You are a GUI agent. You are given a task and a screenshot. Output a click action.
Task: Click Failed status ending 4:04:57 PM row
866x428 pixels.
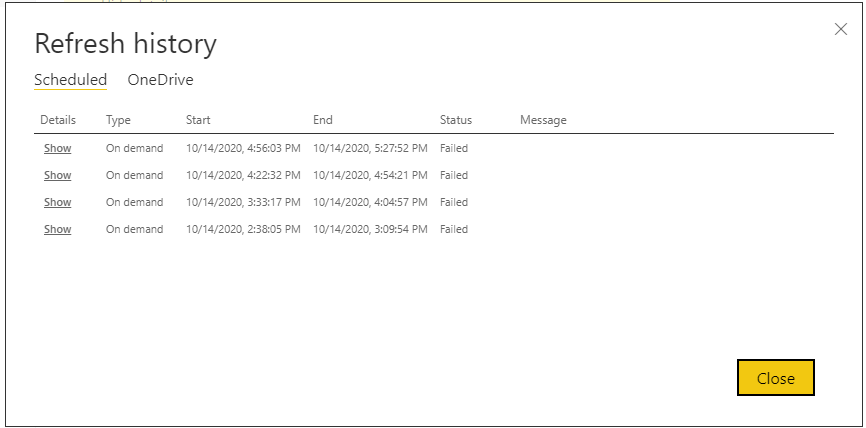(454, 203)
